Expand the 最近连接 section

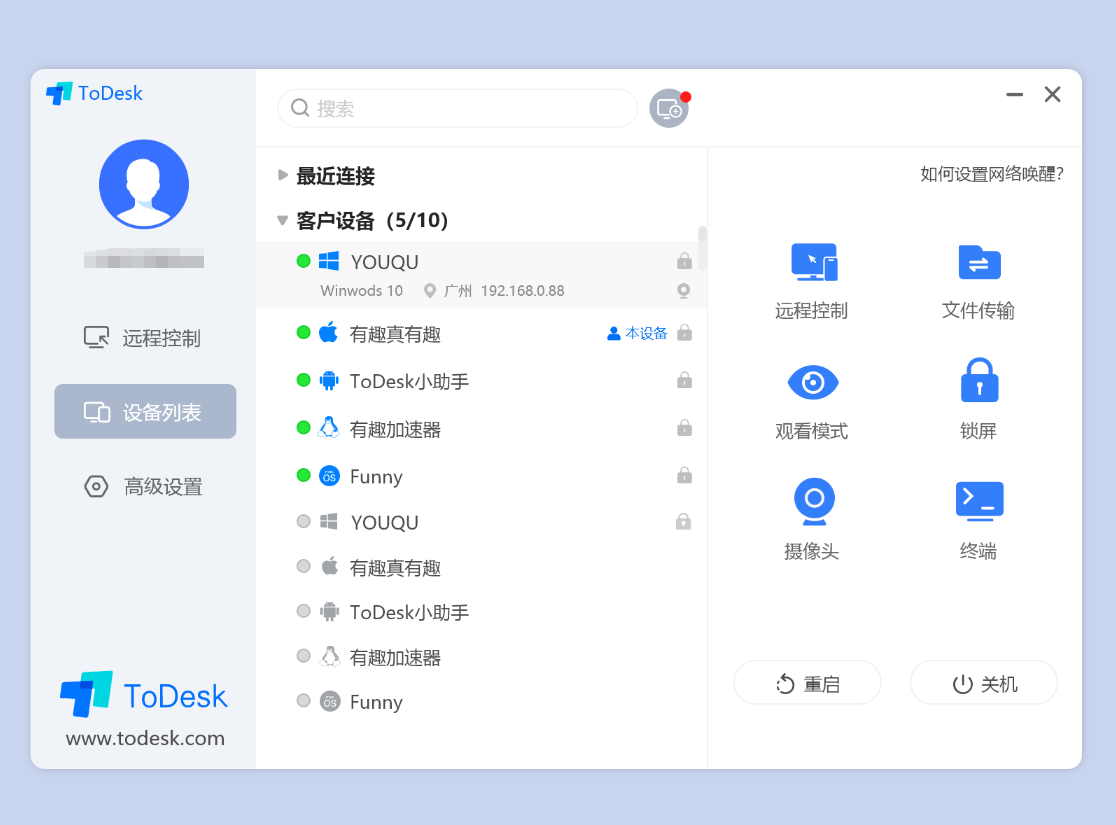pos(283,175)
